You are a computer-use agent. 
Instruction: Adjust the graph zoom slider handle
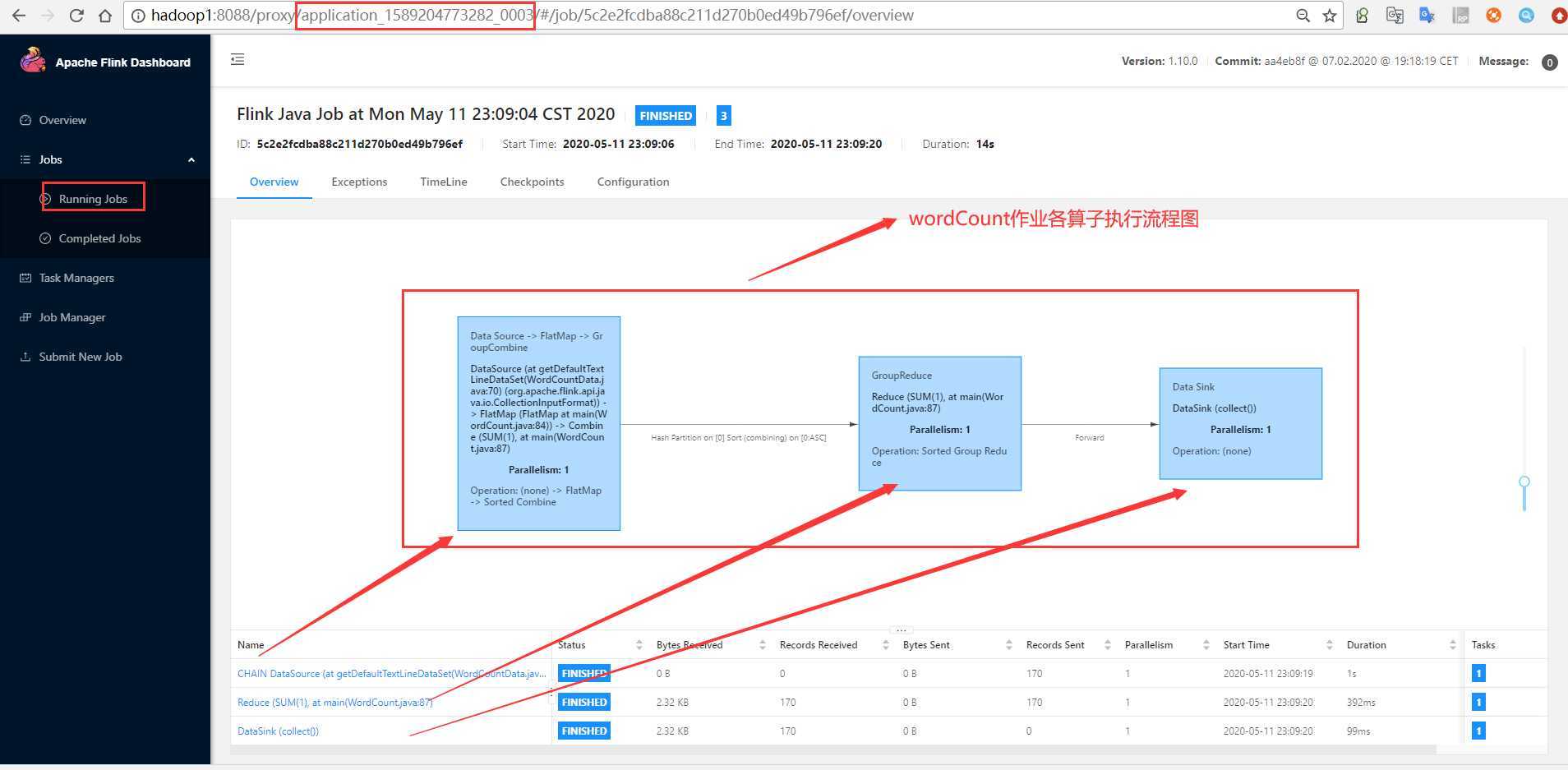click(1524, 482)
